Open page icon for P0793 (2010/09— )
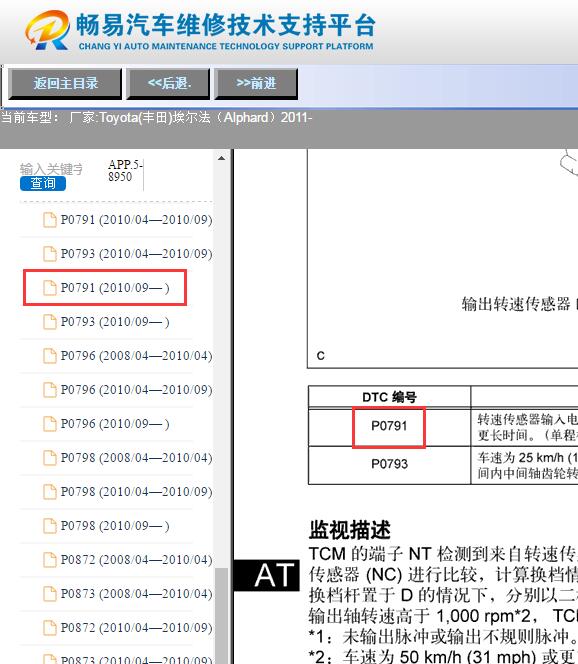 click(x=50, y=322)
